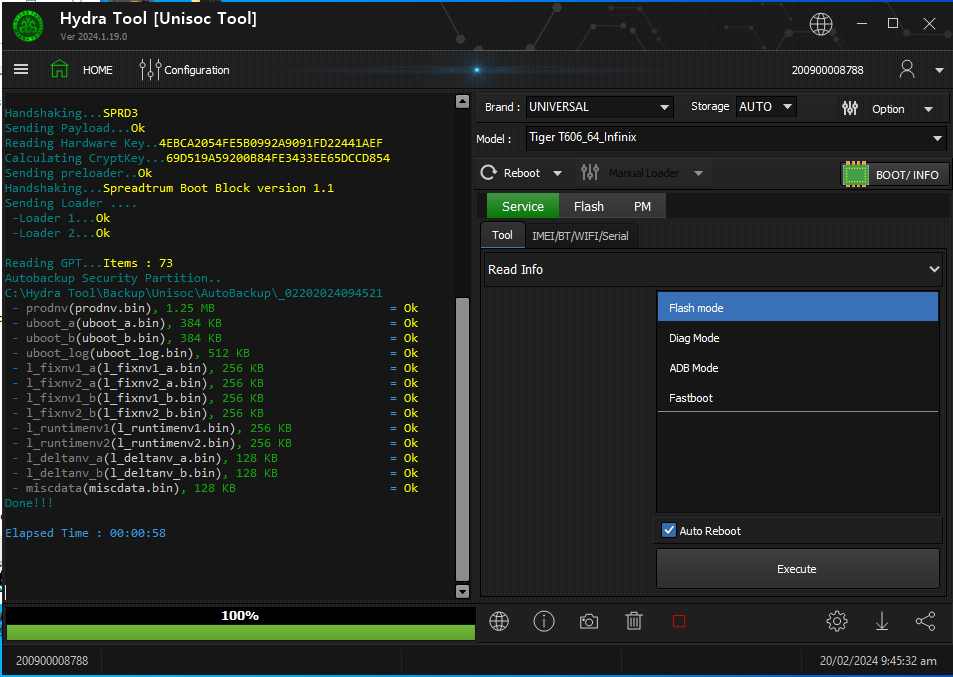953x677 pixels.
Task: Click the user account profile icon
Action: 907,69
